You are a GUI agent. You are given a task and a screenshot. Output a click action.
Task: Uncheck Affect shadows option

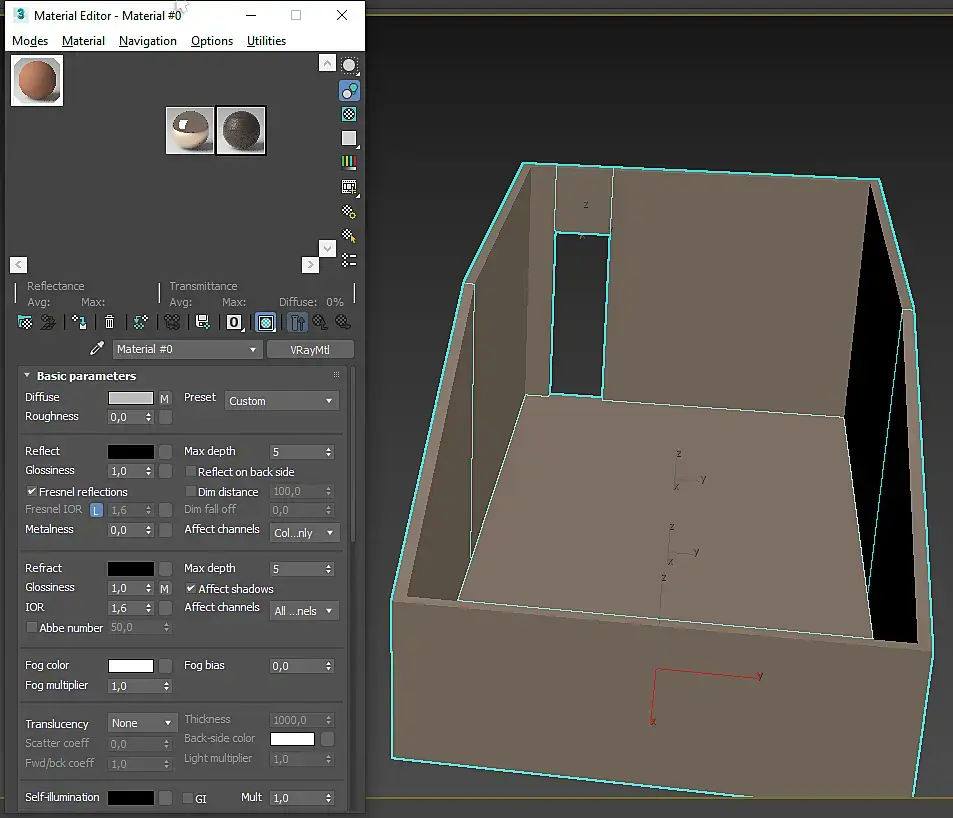[191, 589]
